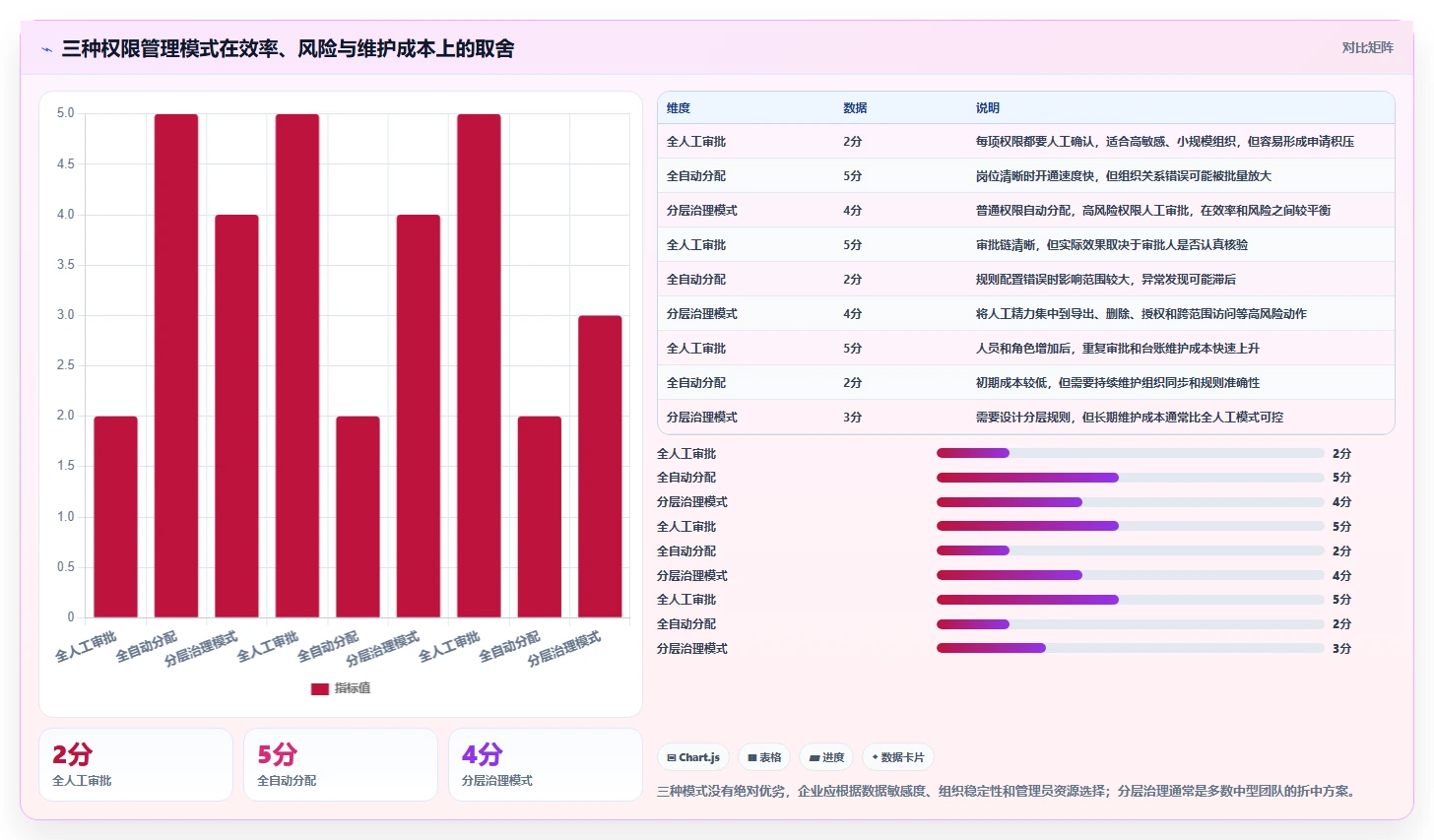Click the 维度 column header

tap(679, 108)
